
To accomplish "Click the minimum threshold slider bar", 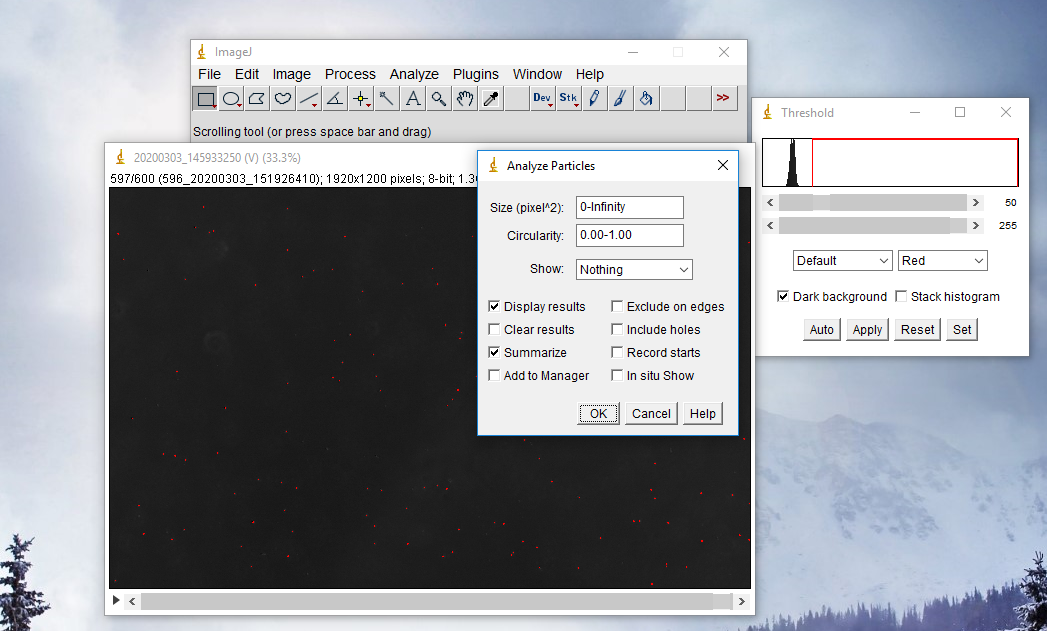I will pyautogui.click(x=872, y=202).
